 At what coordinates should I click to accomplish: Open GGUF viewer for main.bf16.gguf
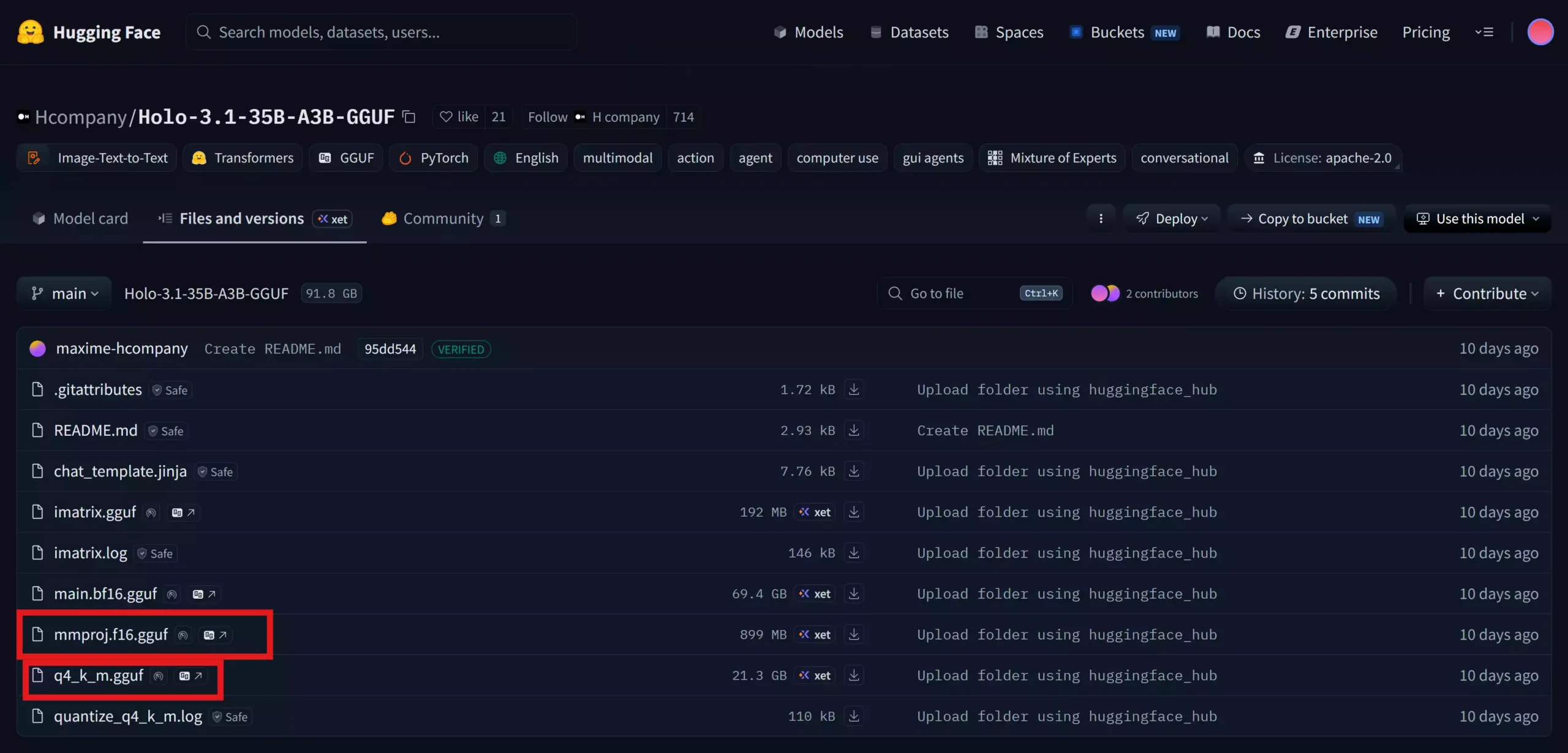(x=204, y=594)
